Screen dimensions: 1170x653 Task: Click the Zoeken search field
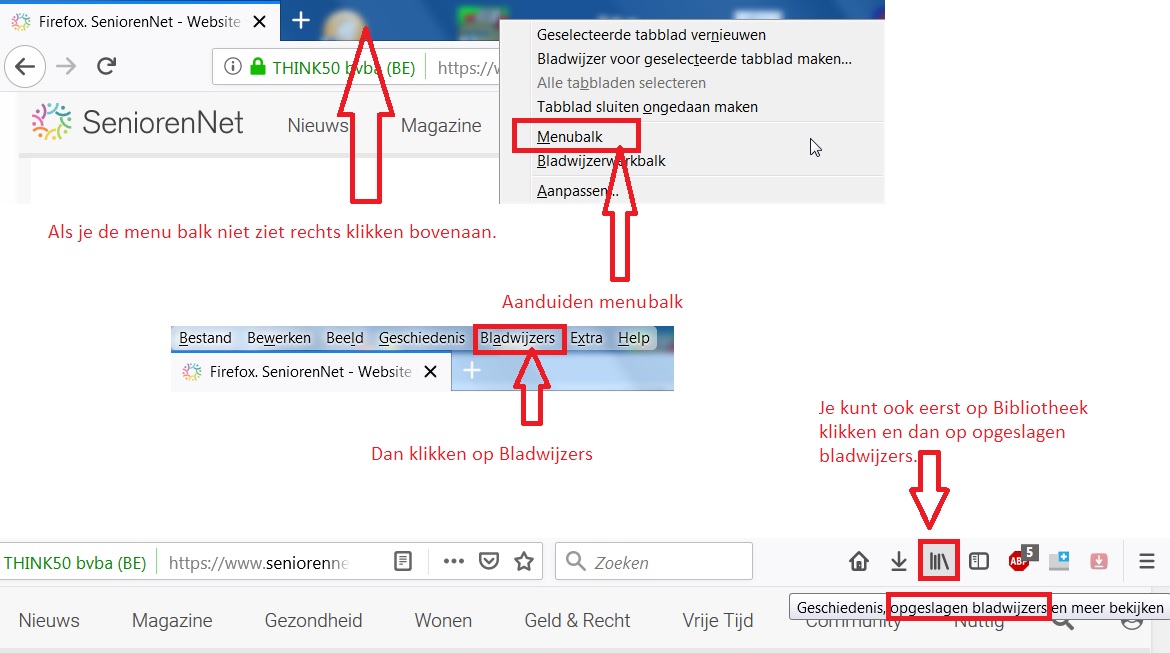click(x=665, y=562)
